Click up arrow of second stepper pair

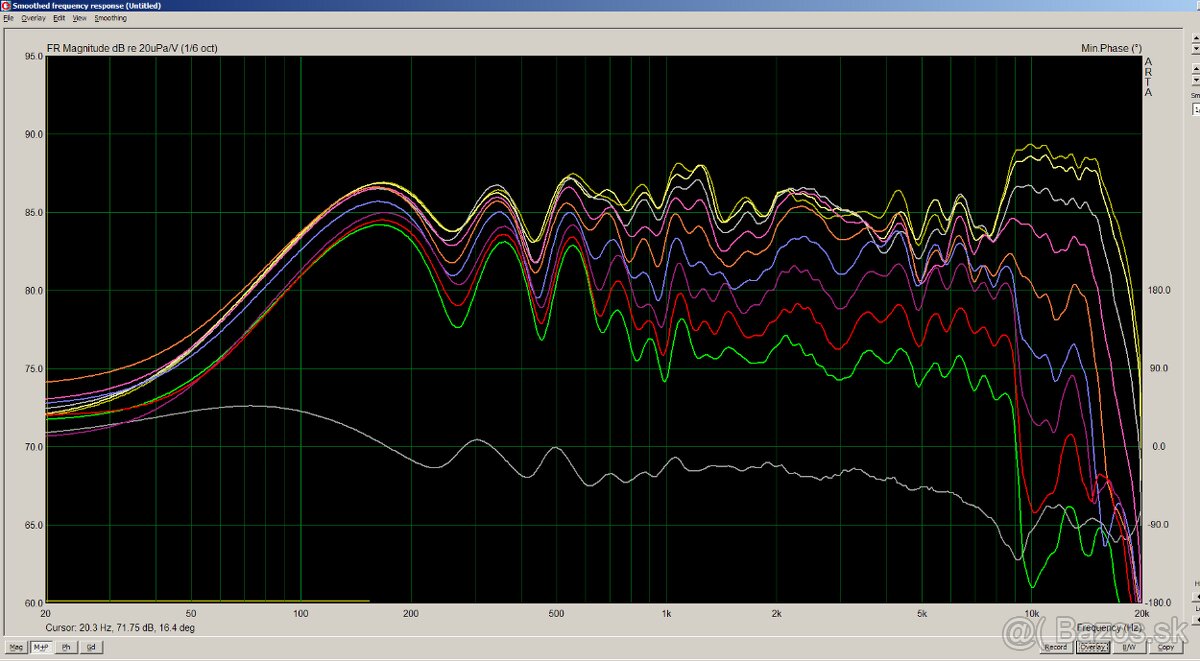point(1195,70)
